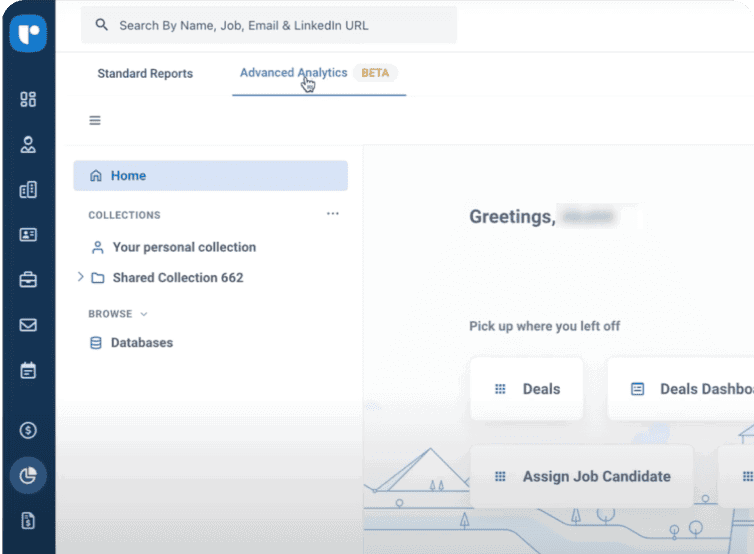This screenshot has height=554, width=754.
Task: Collapse the Browse section chevron
Action: tap(143, 314)
